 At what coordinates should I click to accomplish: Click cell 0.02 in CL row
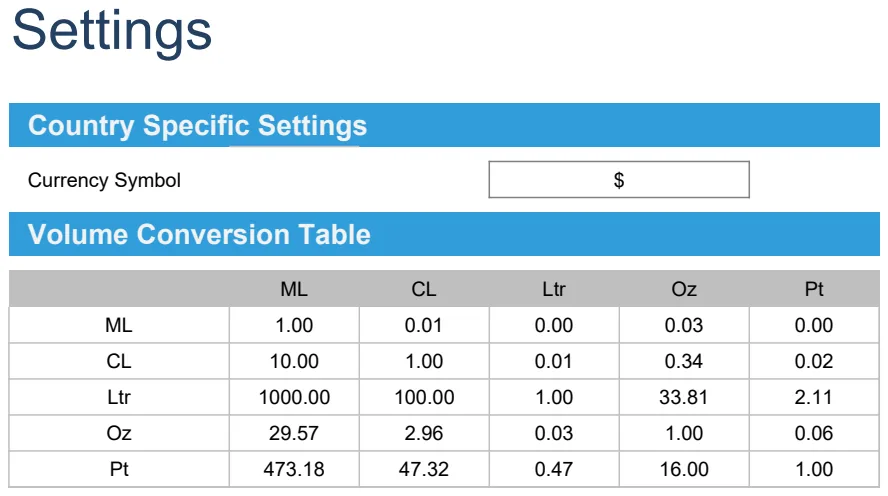pyautogui.click(x=814, y=361)
